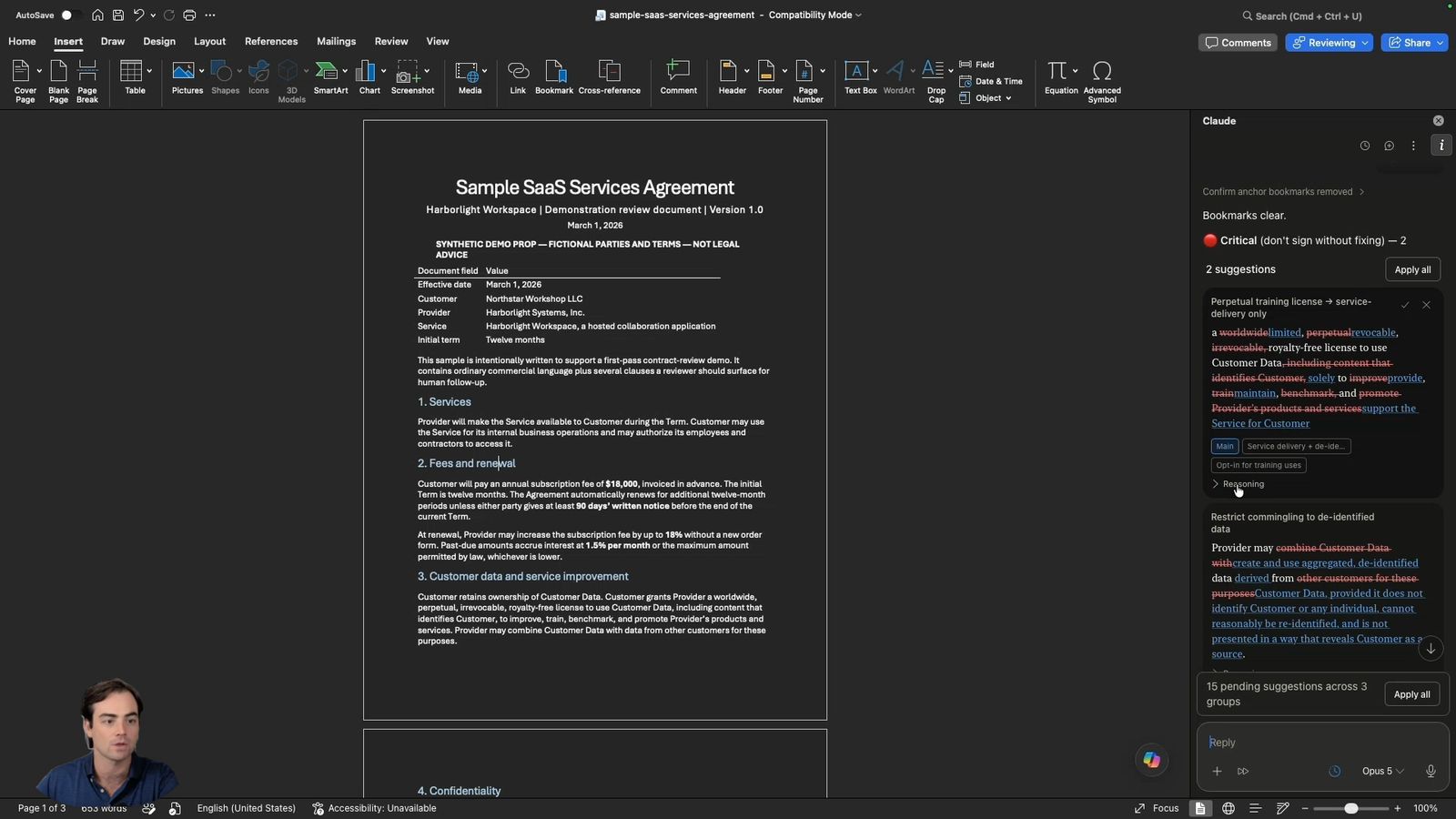Click Apply all for 2 suggestions

1412,269
